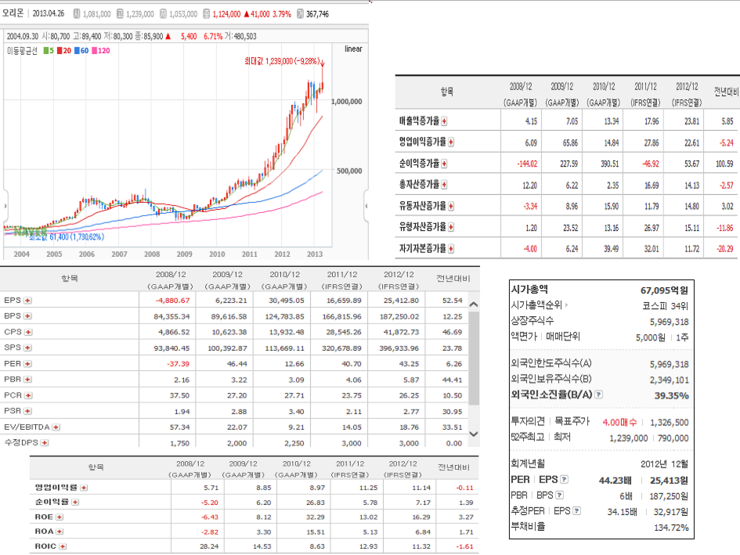Image resolution: width=740 pixels, height=555 pixels.
Task: Expand the 영업이익률 row chart
Action: [x=84, y=488]
